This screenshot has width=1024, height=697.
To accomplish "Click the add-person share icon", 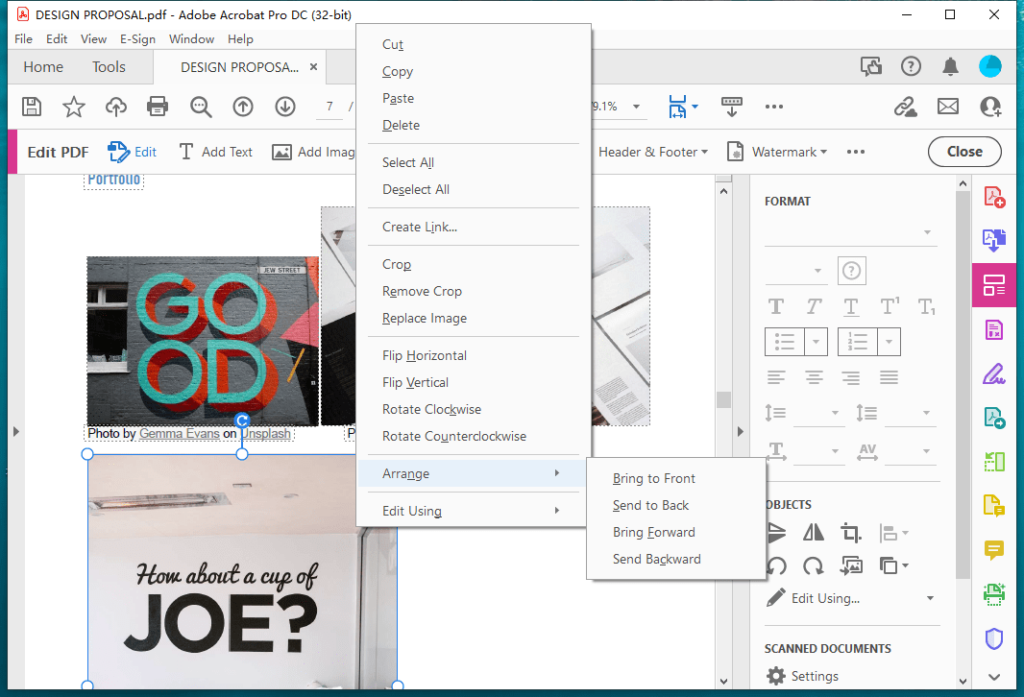I will tap(990, 106).
